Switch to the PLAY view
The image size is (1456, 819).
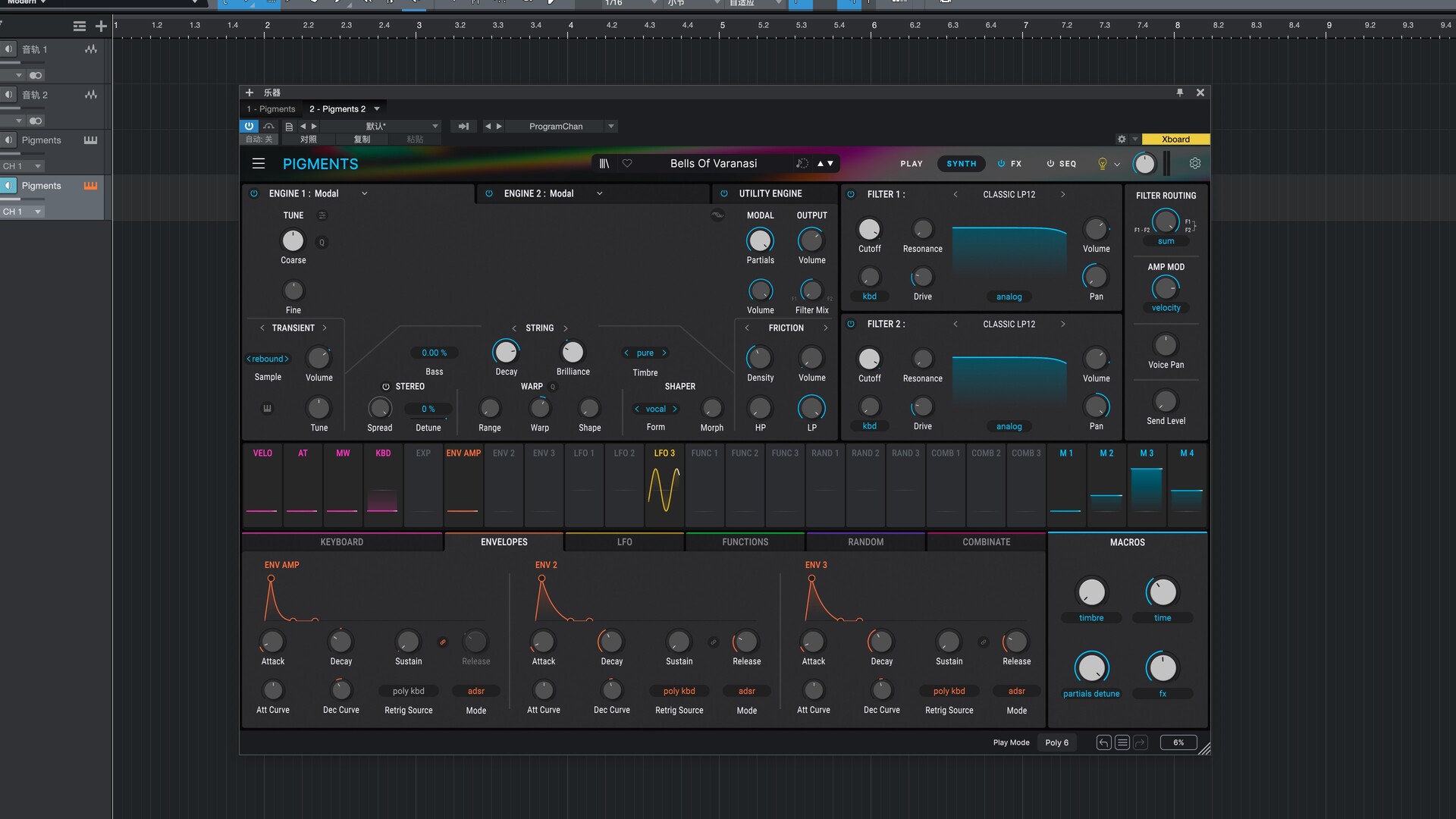coord(912,164)
